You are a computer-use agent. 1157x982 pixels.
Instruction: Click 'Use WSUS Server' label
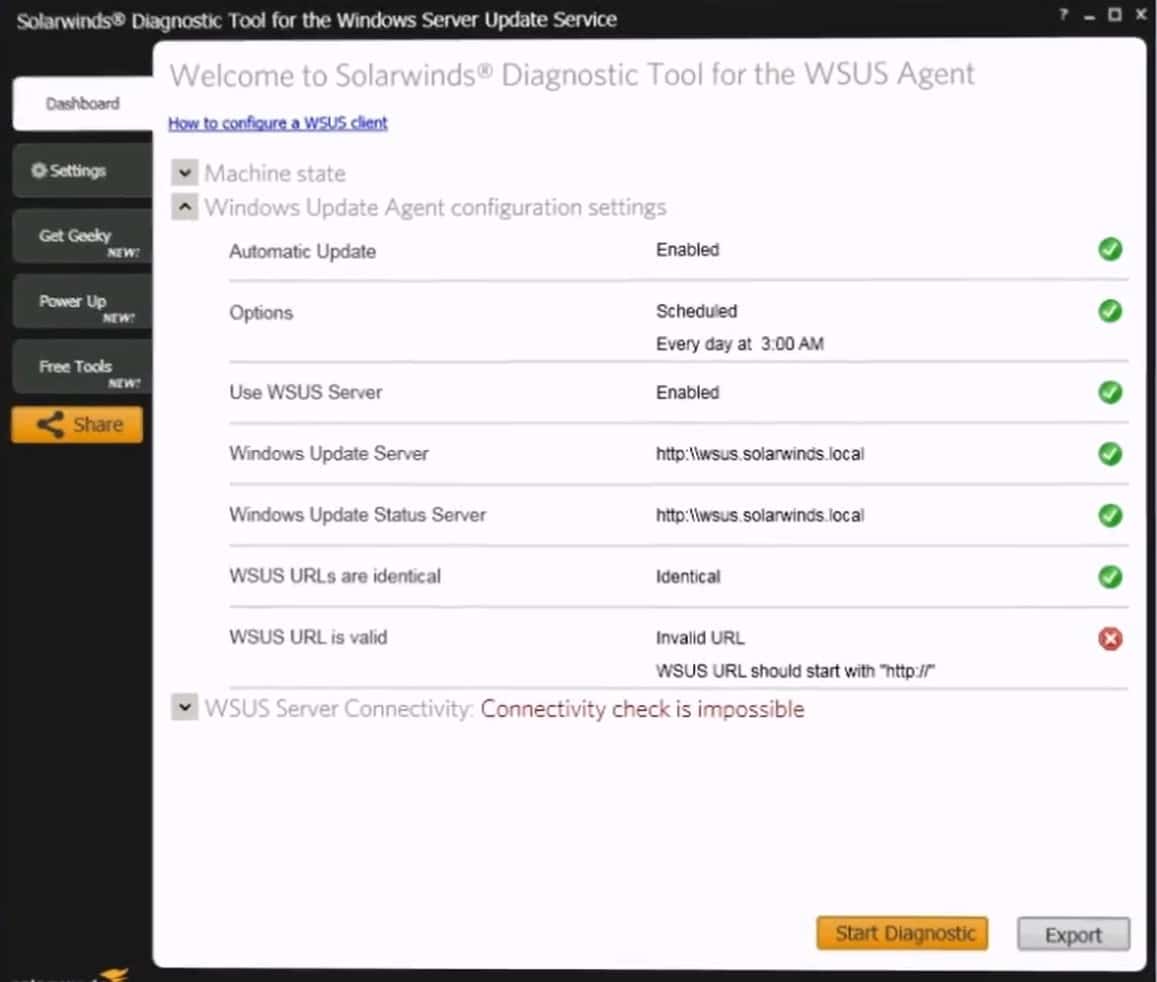point(305,392)
